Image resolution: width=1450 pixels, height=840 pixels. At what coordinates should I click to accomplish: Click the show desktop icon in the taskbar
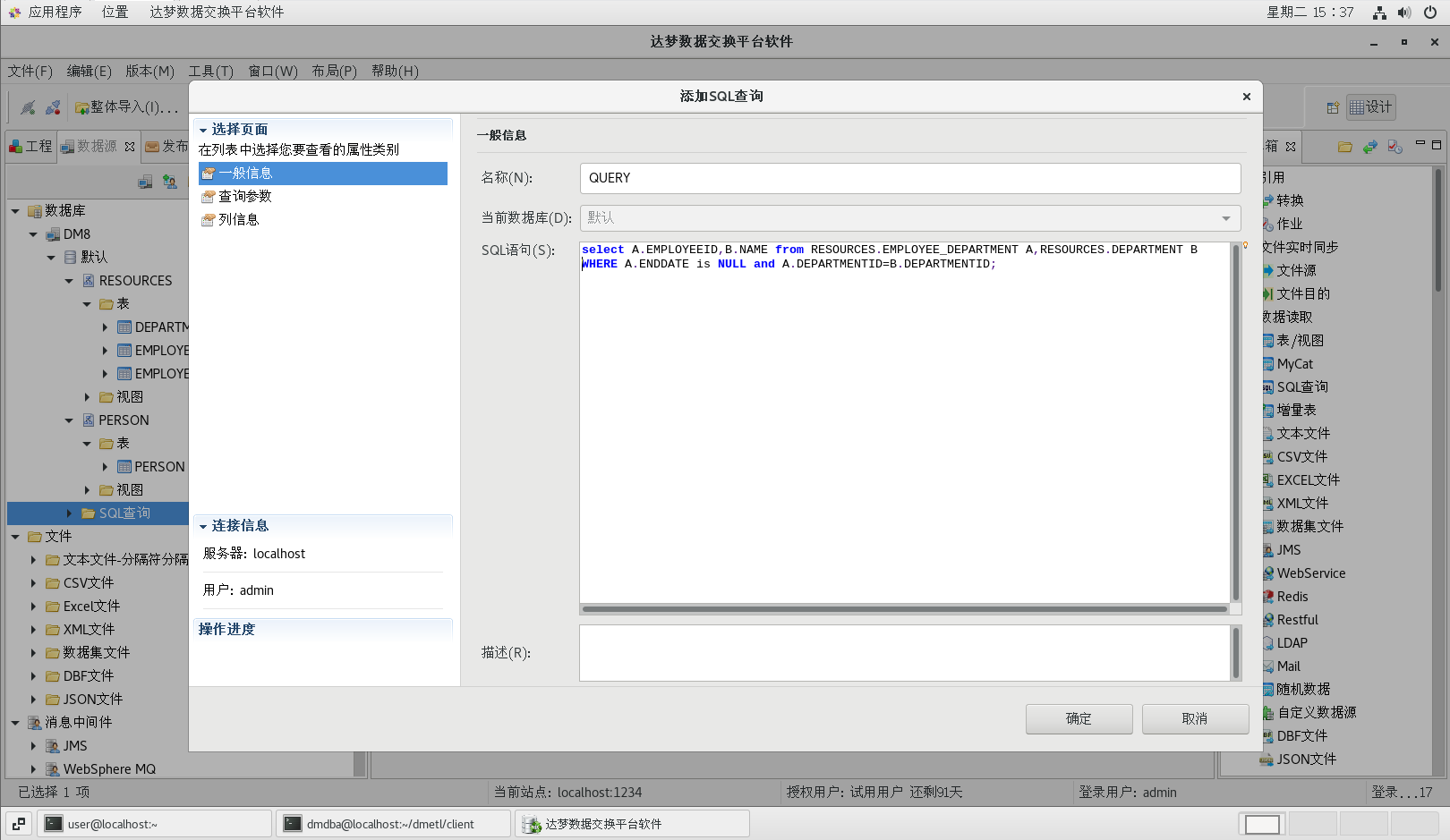coord(19,824)
